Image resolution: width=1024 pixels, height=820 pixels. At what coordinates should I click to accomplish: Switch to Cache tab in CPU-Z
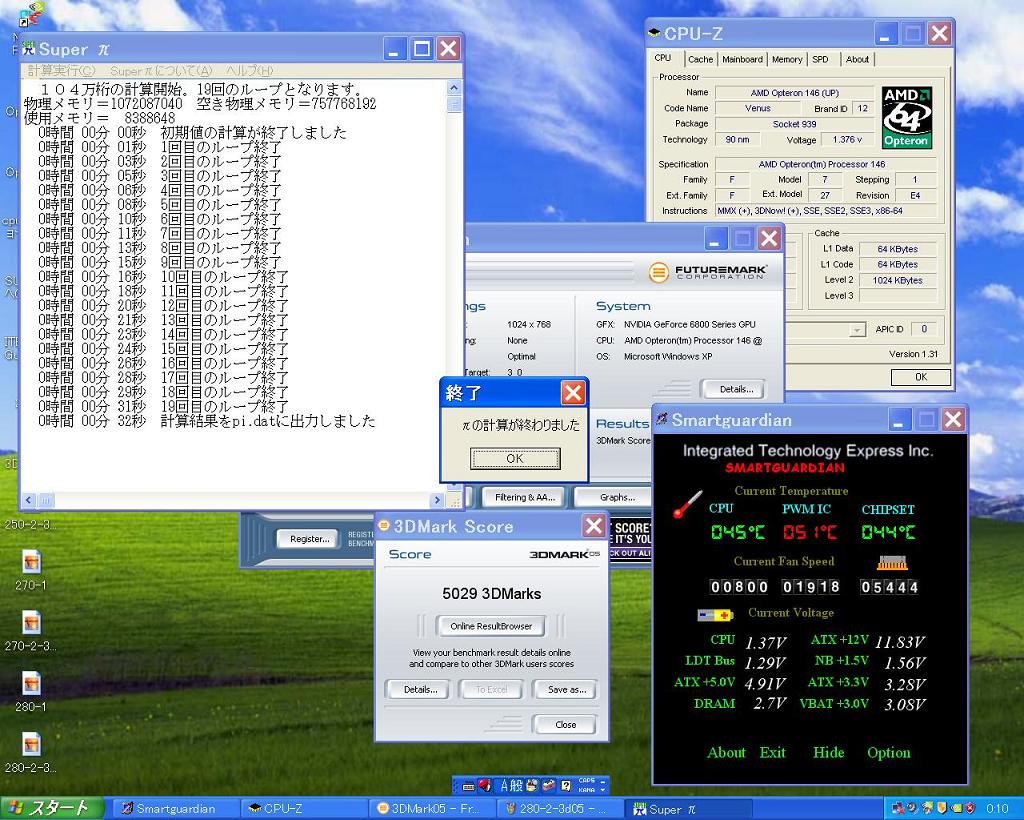pyautogui.click(x=700, y=59)
